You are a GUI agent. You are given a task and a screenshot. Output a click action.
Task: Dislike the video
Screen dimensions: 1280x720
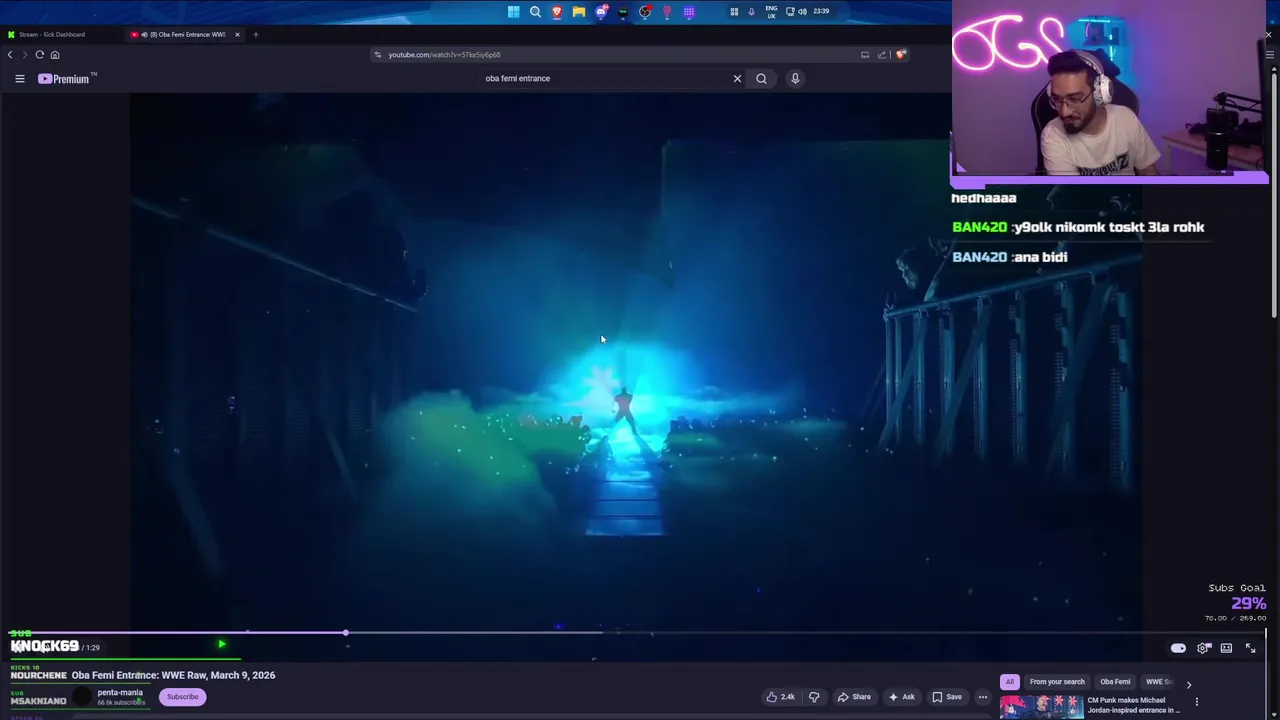click(x=814, y=697)
